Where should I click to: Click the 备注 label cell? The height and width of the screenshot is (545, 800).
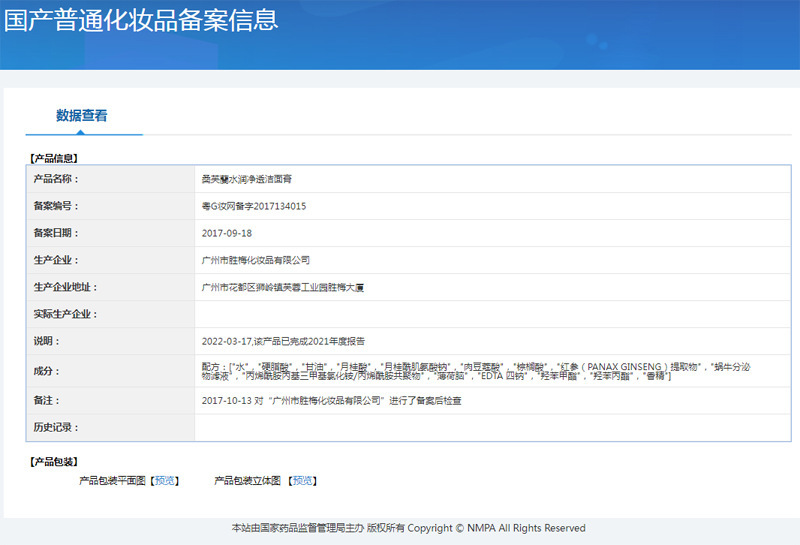[111, 401]
